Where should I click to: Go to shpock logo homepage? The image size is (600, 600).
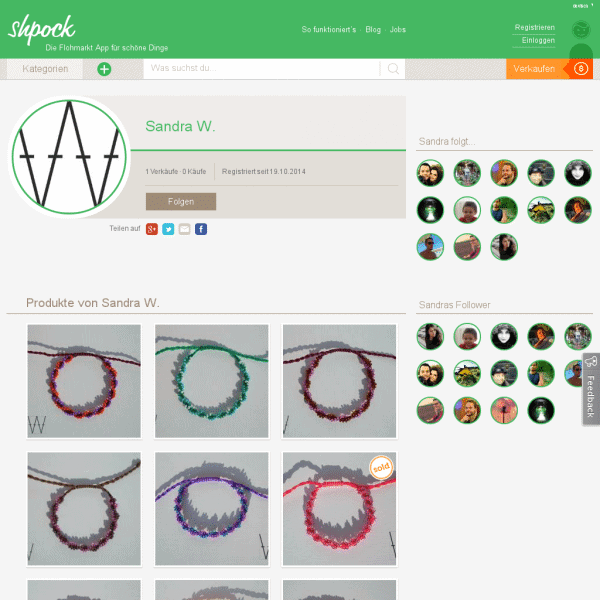tap(42, 29)
